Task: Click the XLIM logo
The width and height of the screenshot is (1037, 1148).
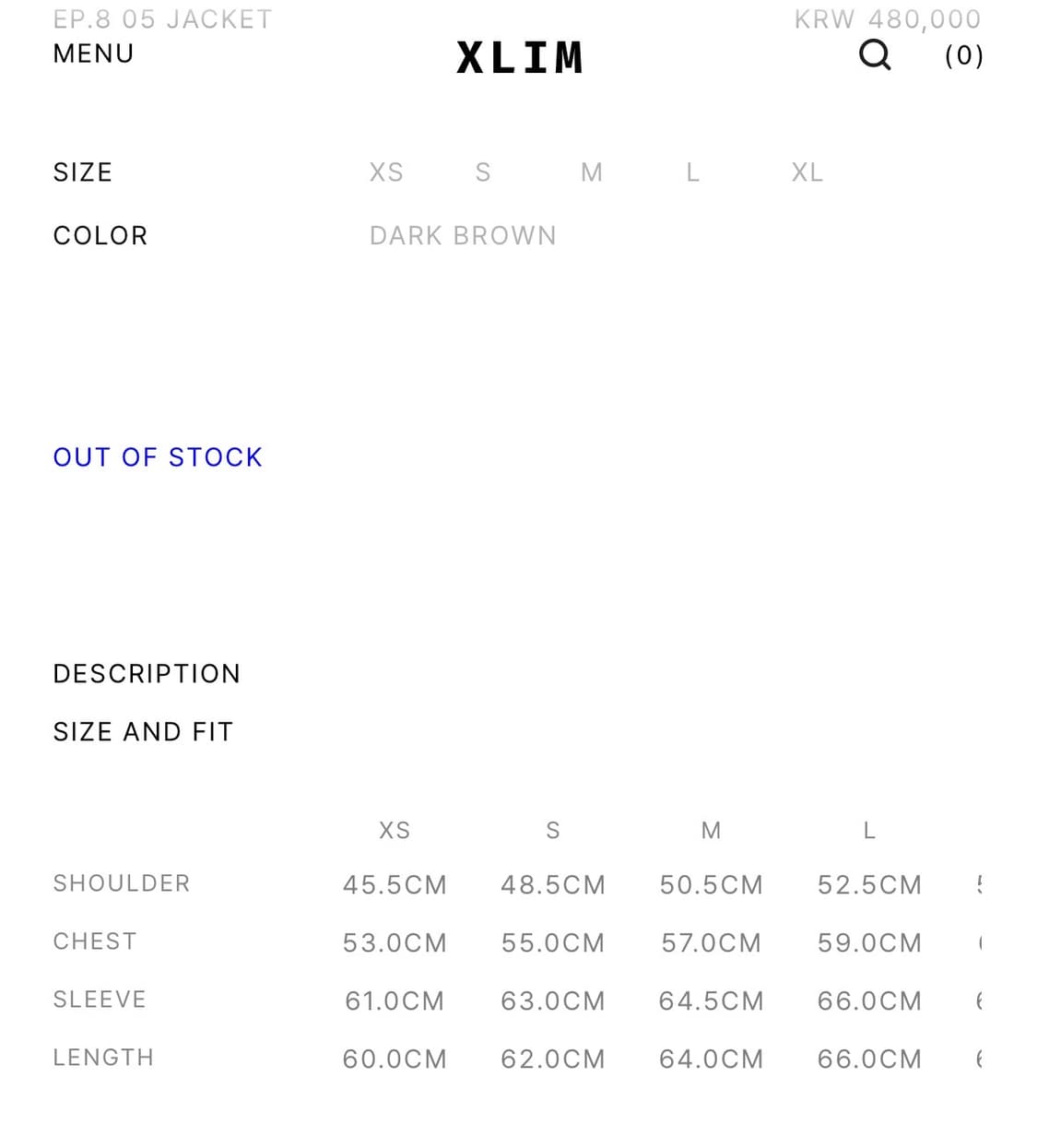Action: pyautogui.click(x=519, y=56)
